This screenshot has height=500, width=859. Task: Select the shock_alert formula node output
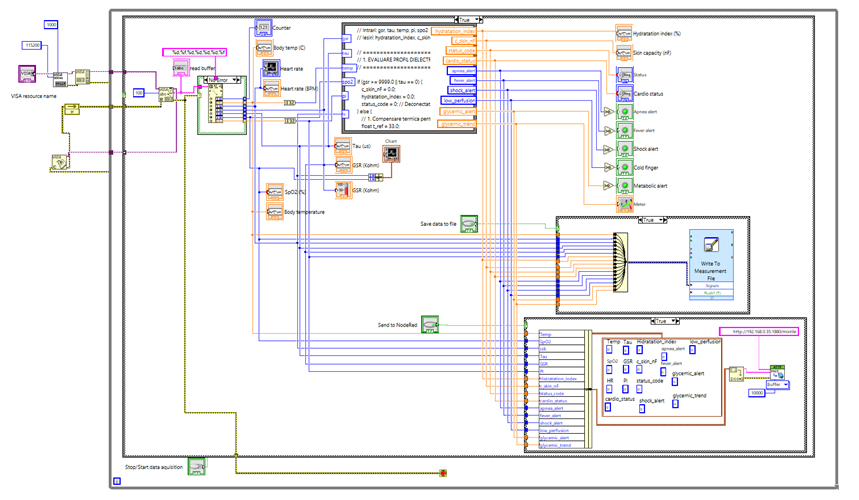click(x=462, y=90)
